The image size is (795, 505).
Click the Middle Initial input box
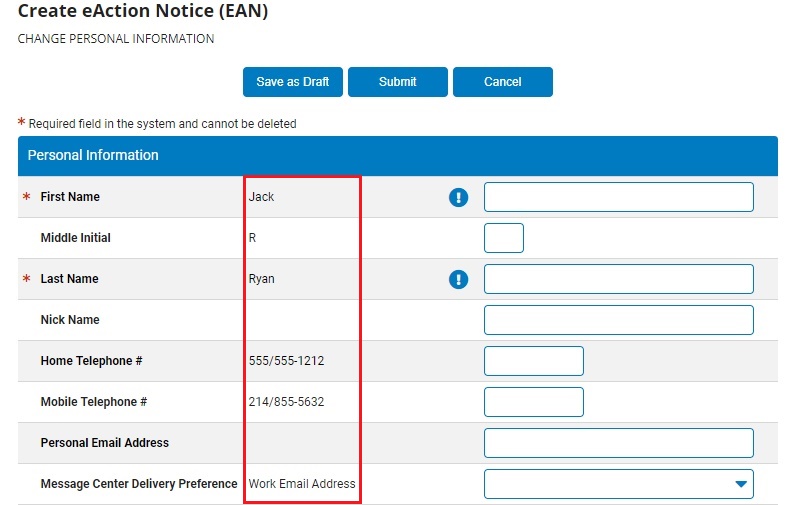503,238
